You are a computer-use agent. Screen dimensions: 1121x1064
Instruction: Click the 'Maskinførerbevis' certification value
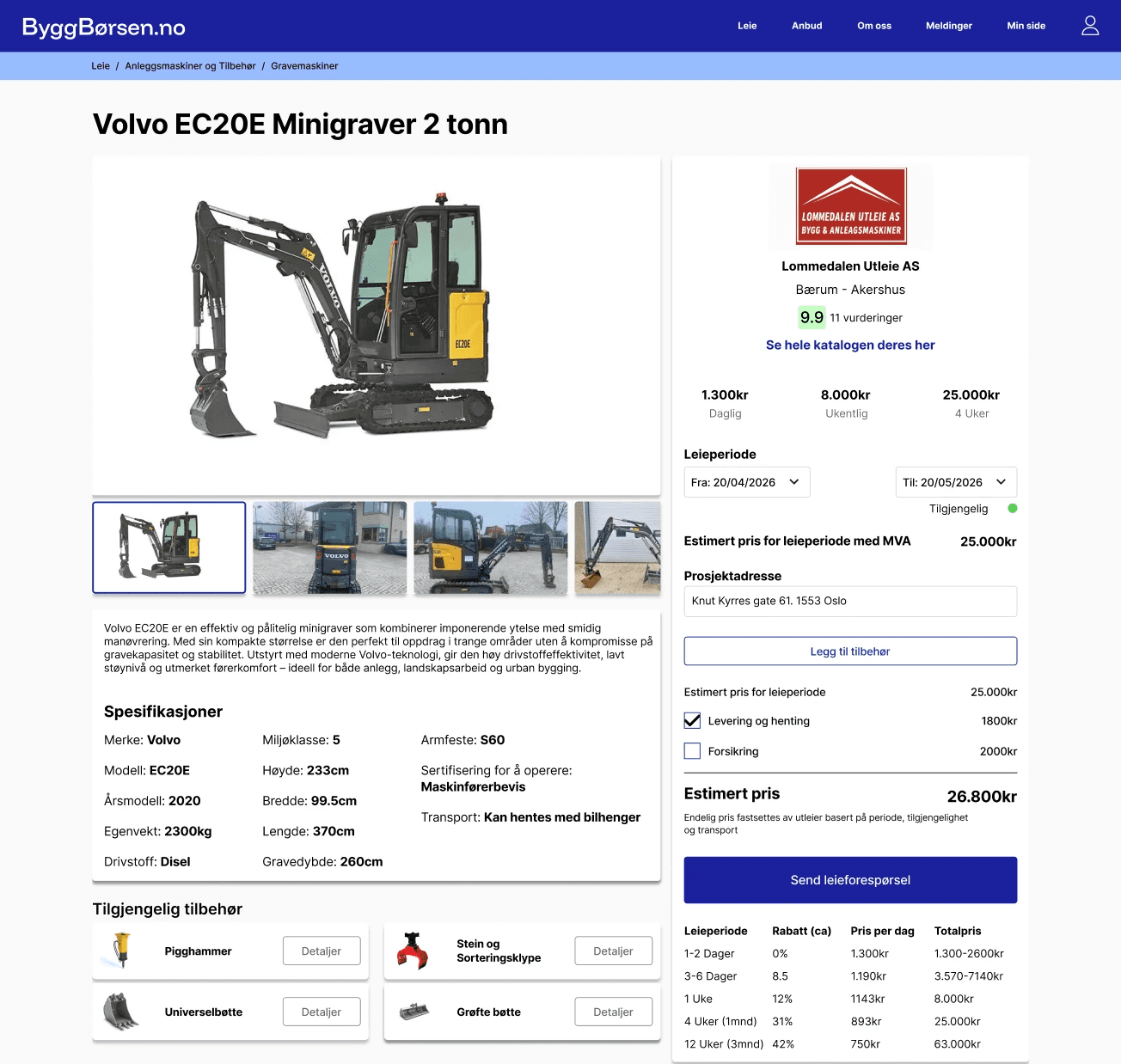coord(473,786)
